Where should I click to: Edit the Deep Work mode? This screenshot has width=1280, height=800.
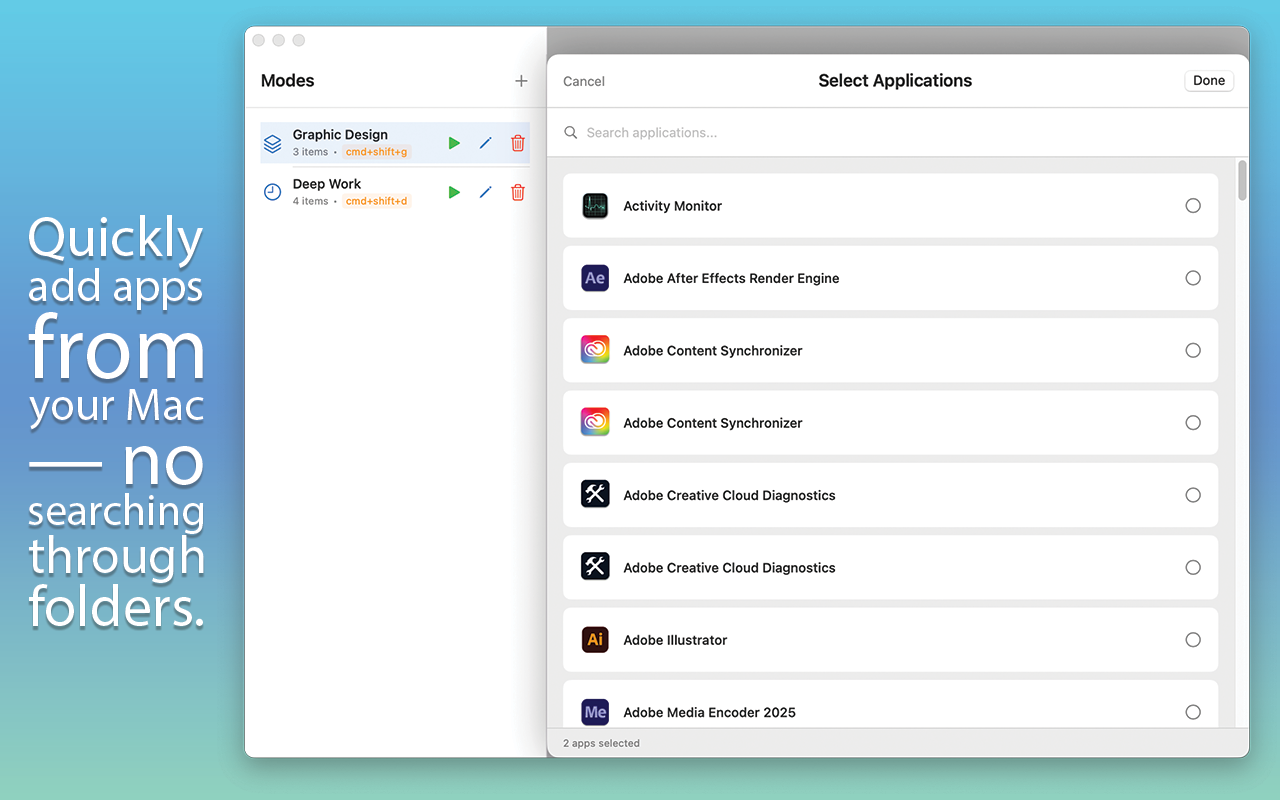pyautogui.click(x=486, y=192)
